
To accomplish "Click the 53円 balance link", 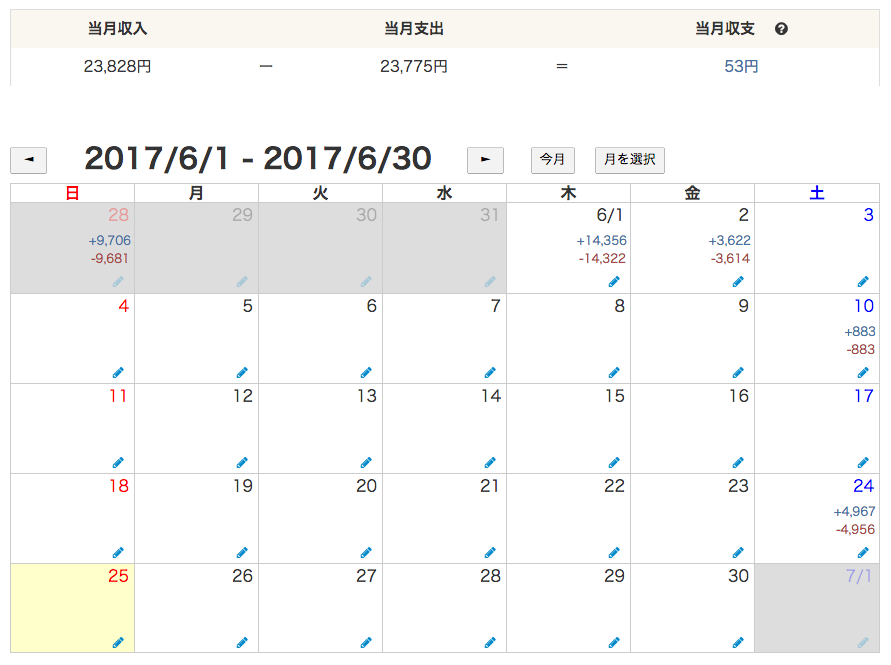I will click(x=741, y=66).
